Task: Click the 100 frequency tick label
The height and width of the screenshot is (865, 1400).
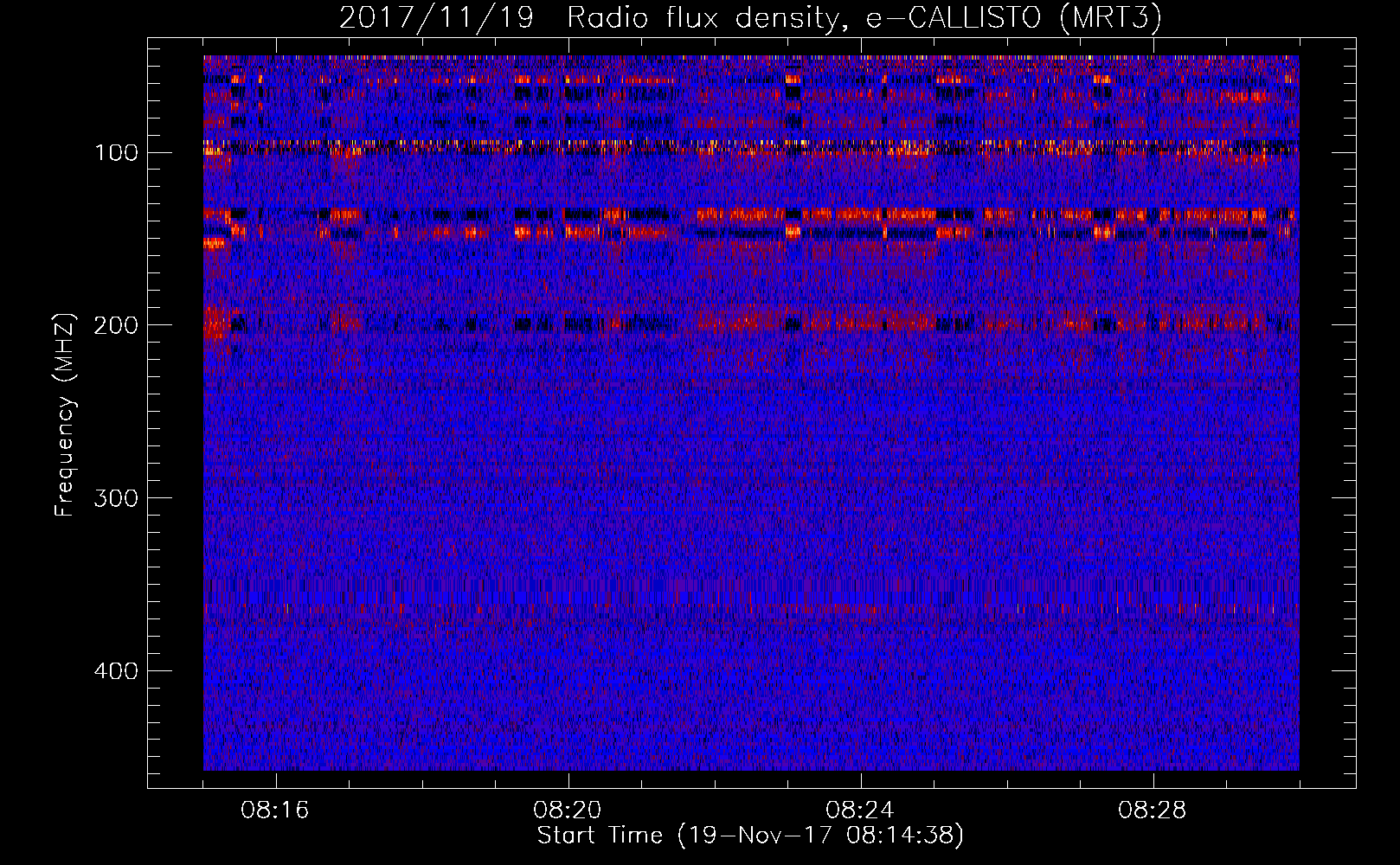Action: pyautogui.click(x=116, y=153)
